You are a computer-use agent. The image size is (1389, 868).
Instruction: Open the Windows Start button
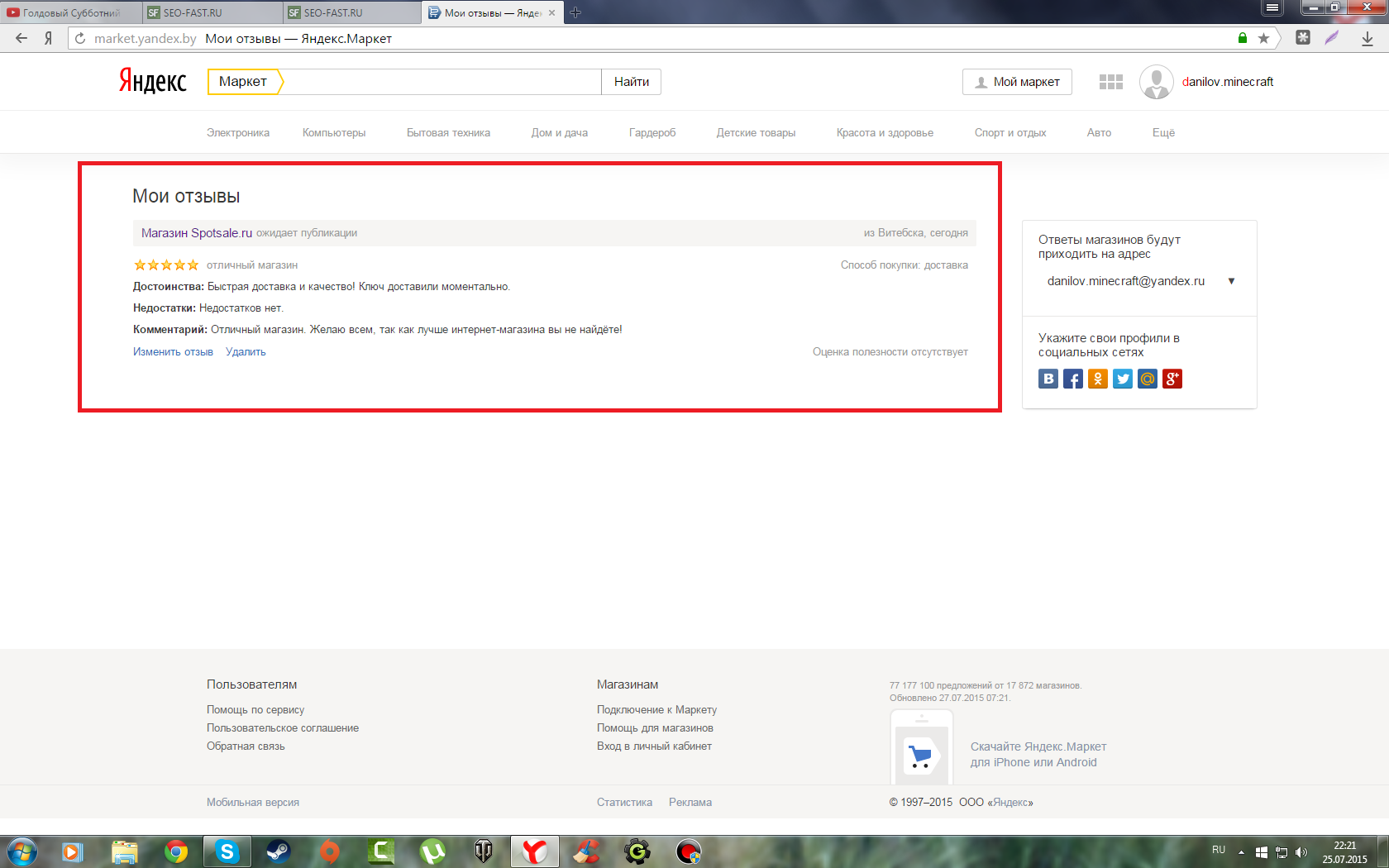(x=21, y=851)
